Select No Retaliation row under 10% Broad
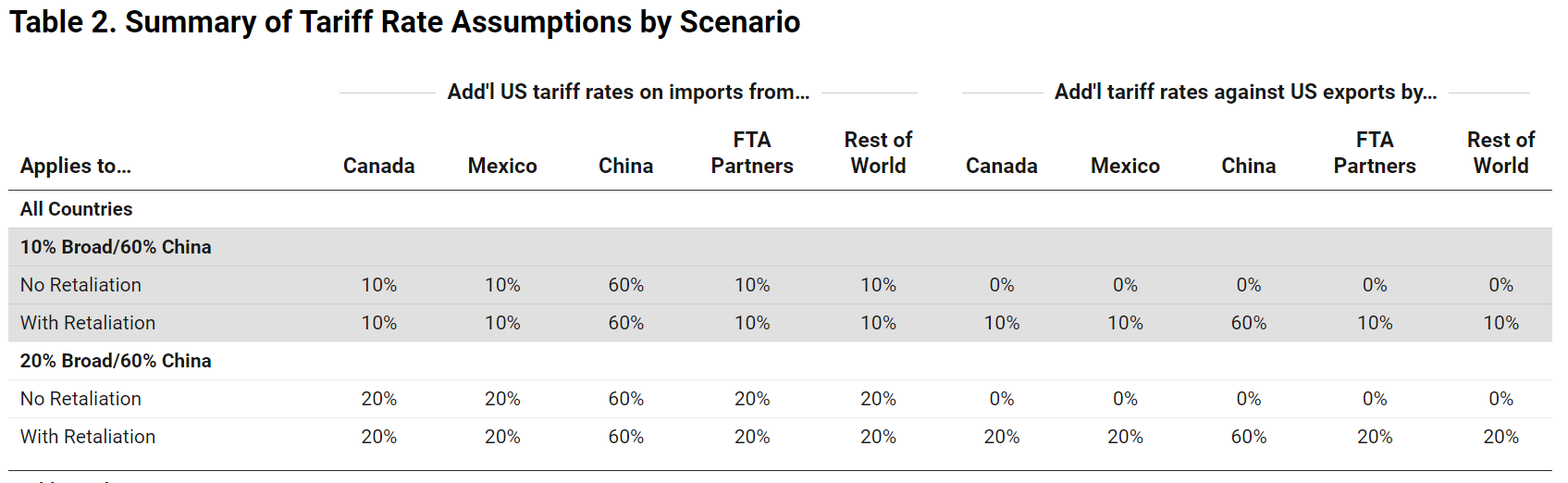This screenshot has width=1568, height=483. click(x=80, y=285)
